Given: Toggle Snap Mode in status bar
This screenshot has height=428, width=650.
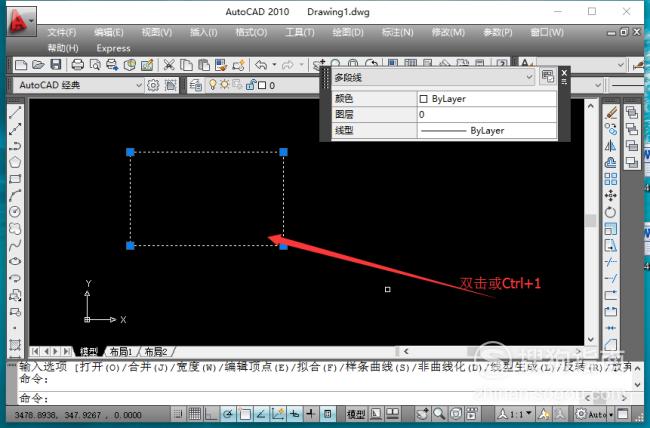Looking at the screenshot, I should coord(178,413).
